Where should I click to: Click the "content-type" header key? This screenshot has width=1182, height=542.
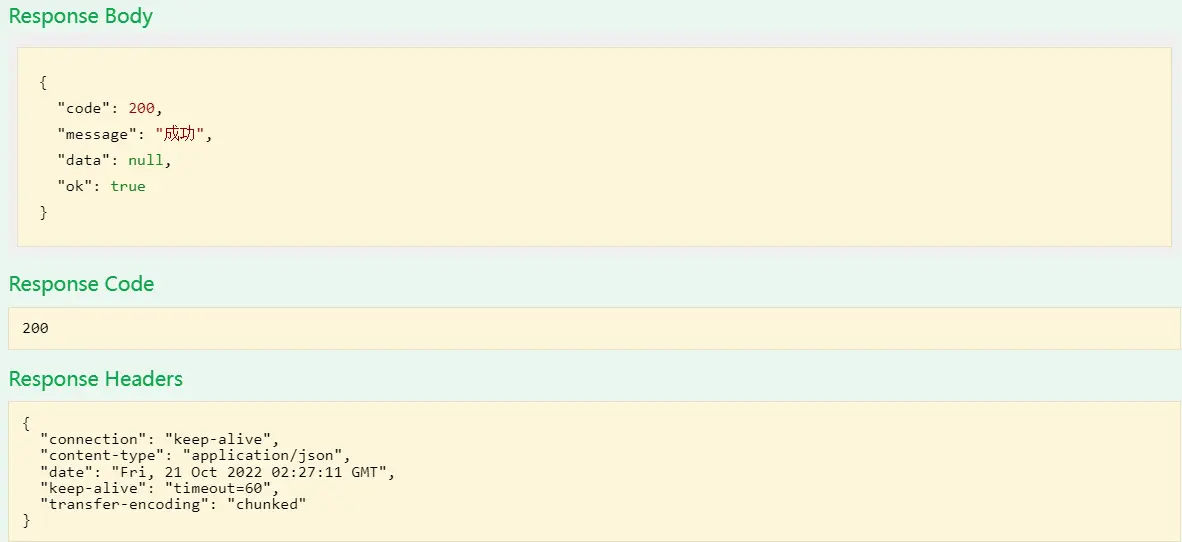coord(93,455)
